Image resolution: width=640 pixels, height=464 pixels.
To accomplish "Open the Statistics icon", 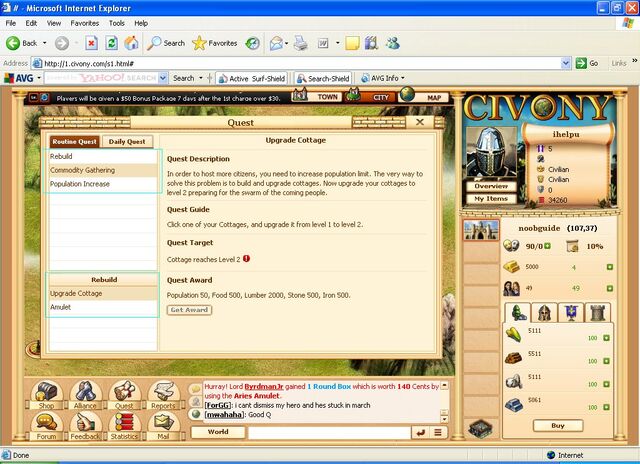I will pyautogui.click(x=124, y=425).
